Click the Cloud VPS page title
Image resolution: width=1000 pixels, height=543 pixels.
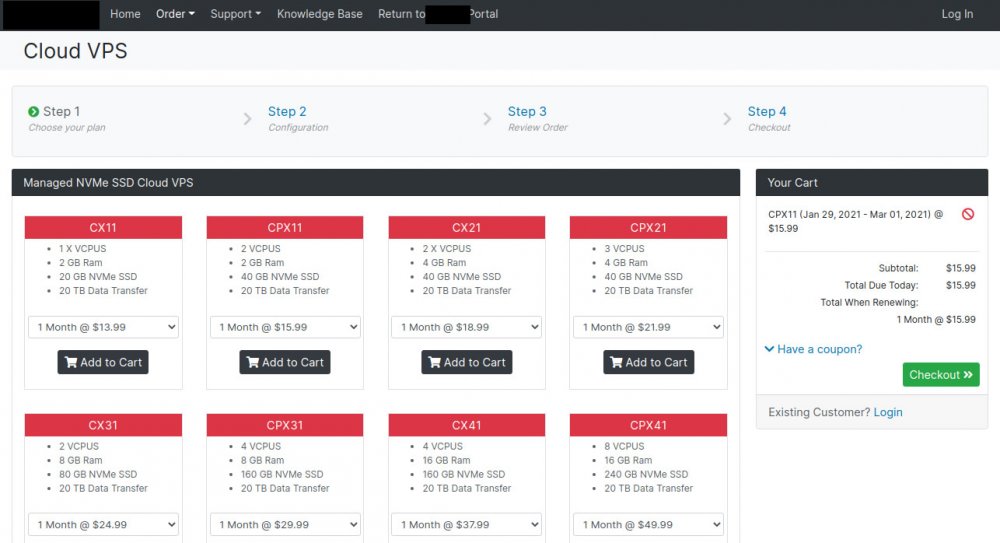point(75,51)
